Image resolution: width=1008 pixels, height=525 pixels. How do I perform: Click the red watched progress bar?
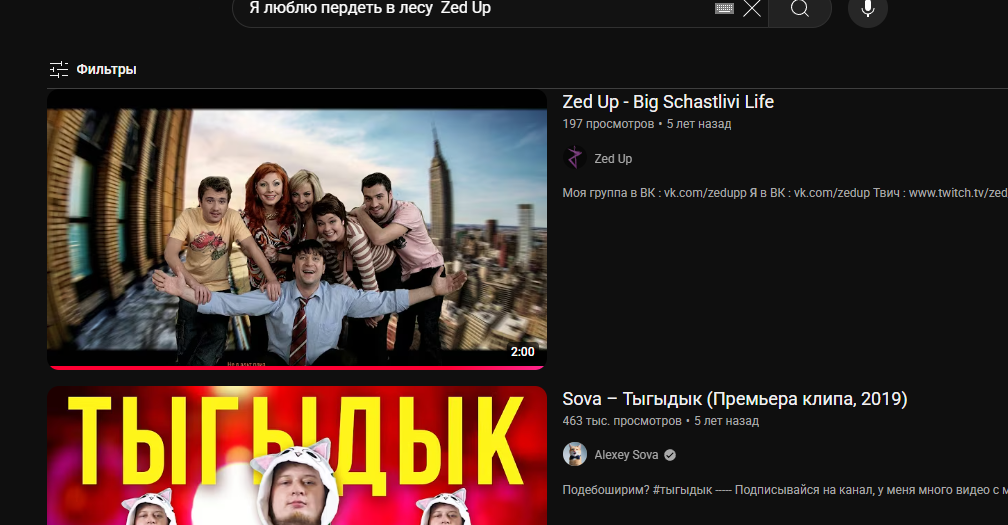tap(297, 368)
